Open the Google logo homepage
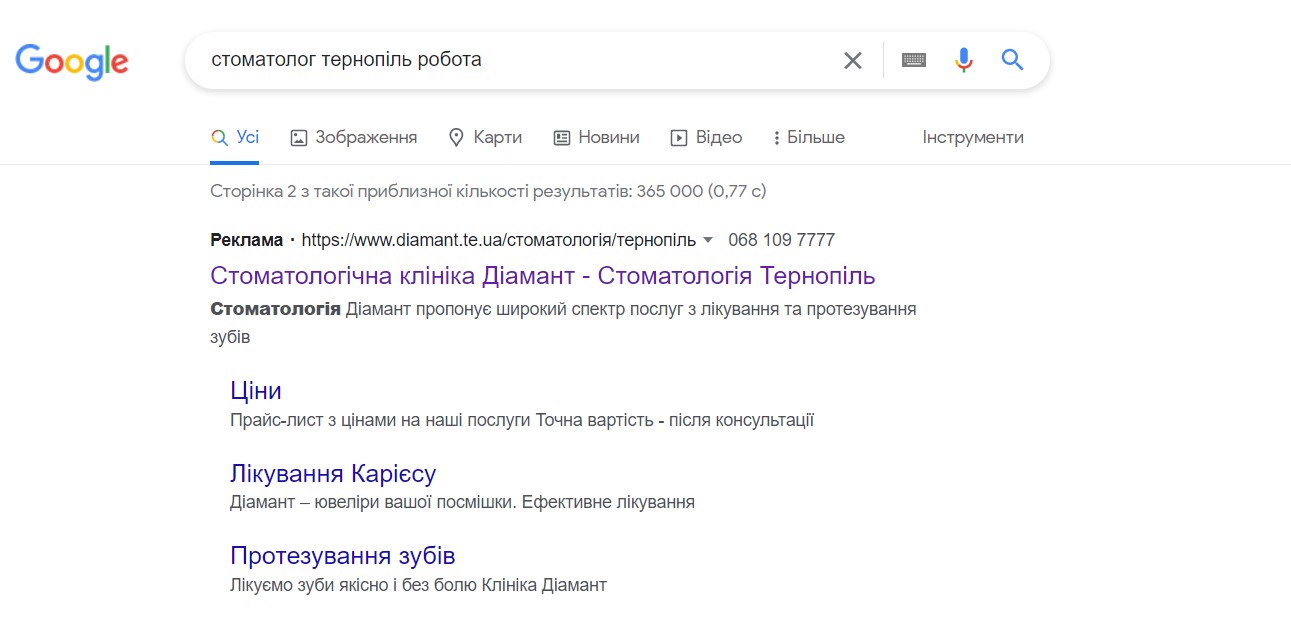Image resolution: width=1291 pixels, height=629 pixels. pyautogui.click(x=72, y=61)
